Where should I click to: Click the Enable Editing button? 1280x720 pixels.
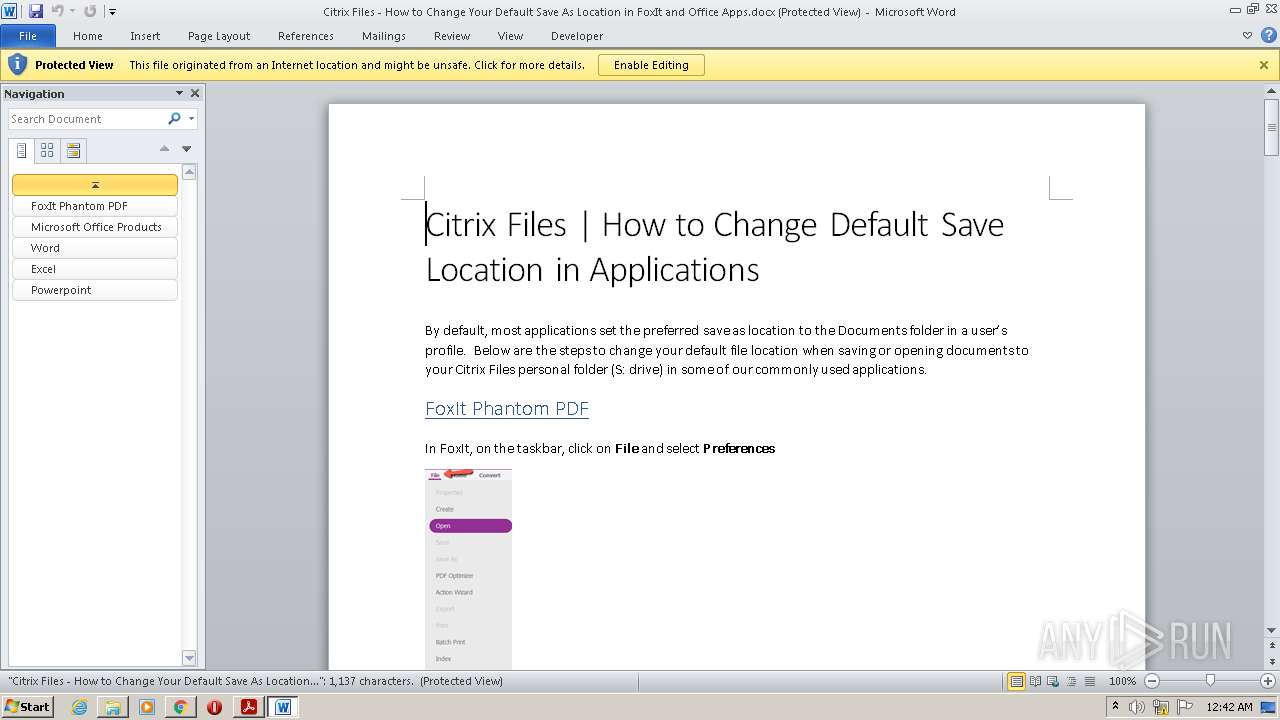click(x=651, y=65)
